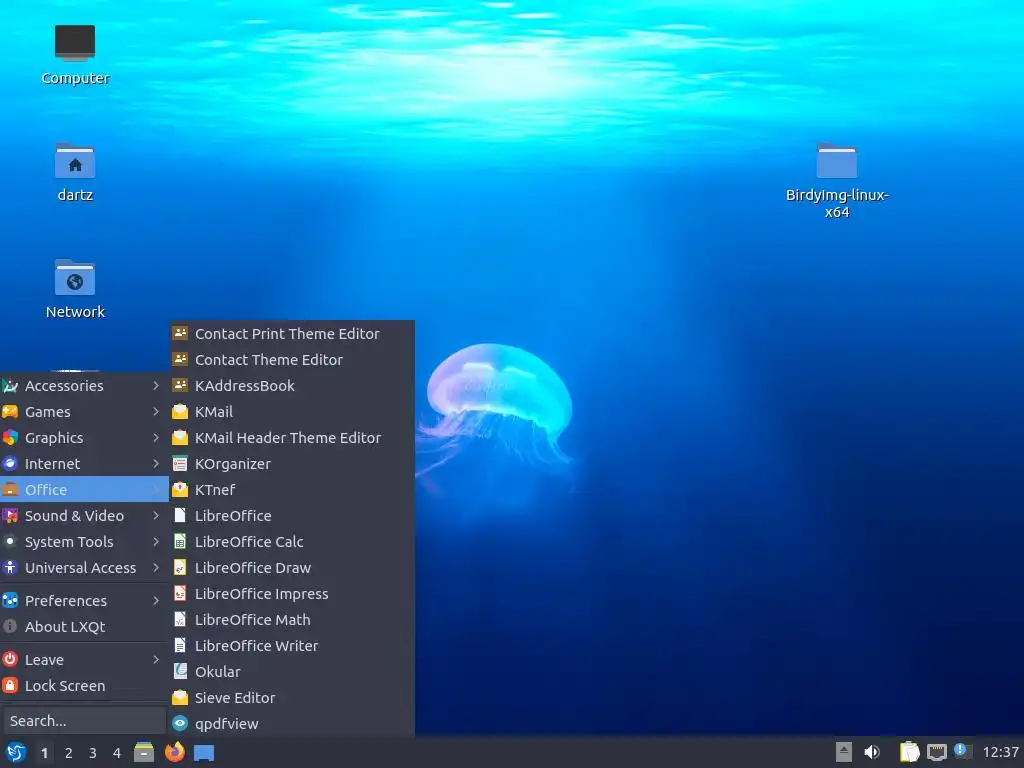Open KMail Header Theme Editor
Image resolution: width=1024 pixels, height=768 pixels.
293,438
